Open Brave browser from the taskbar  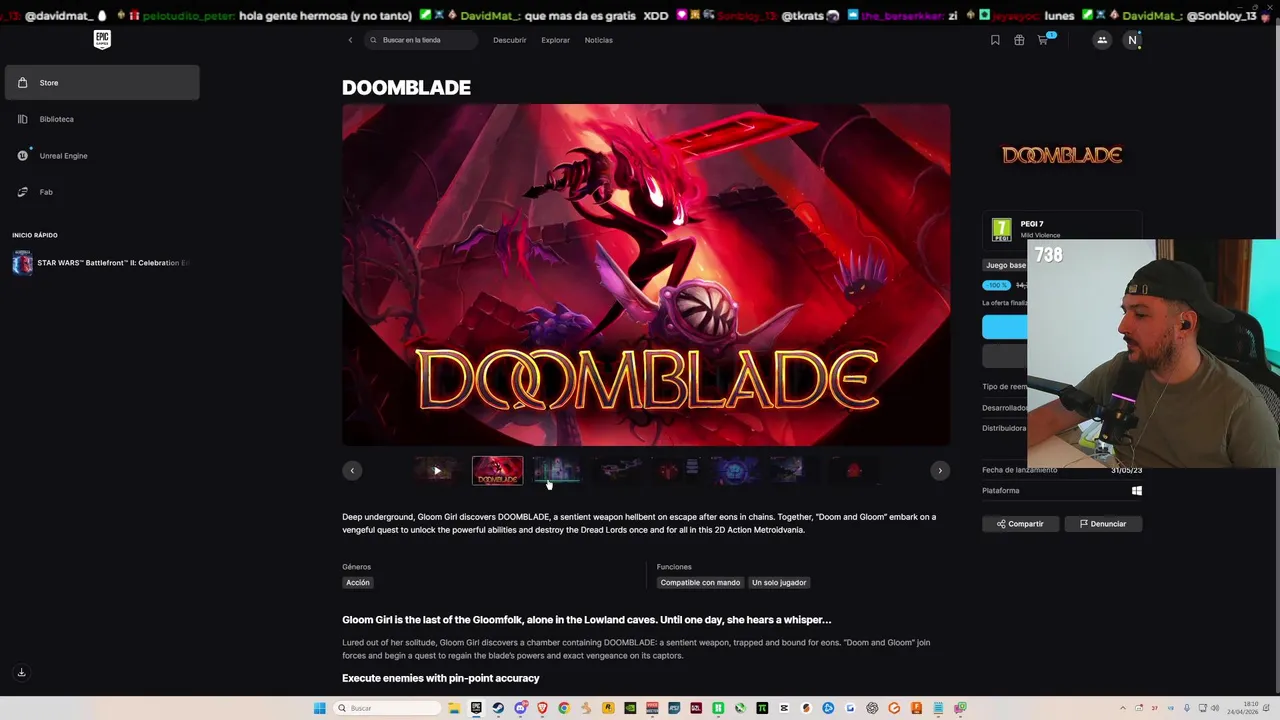pos(542,708)
